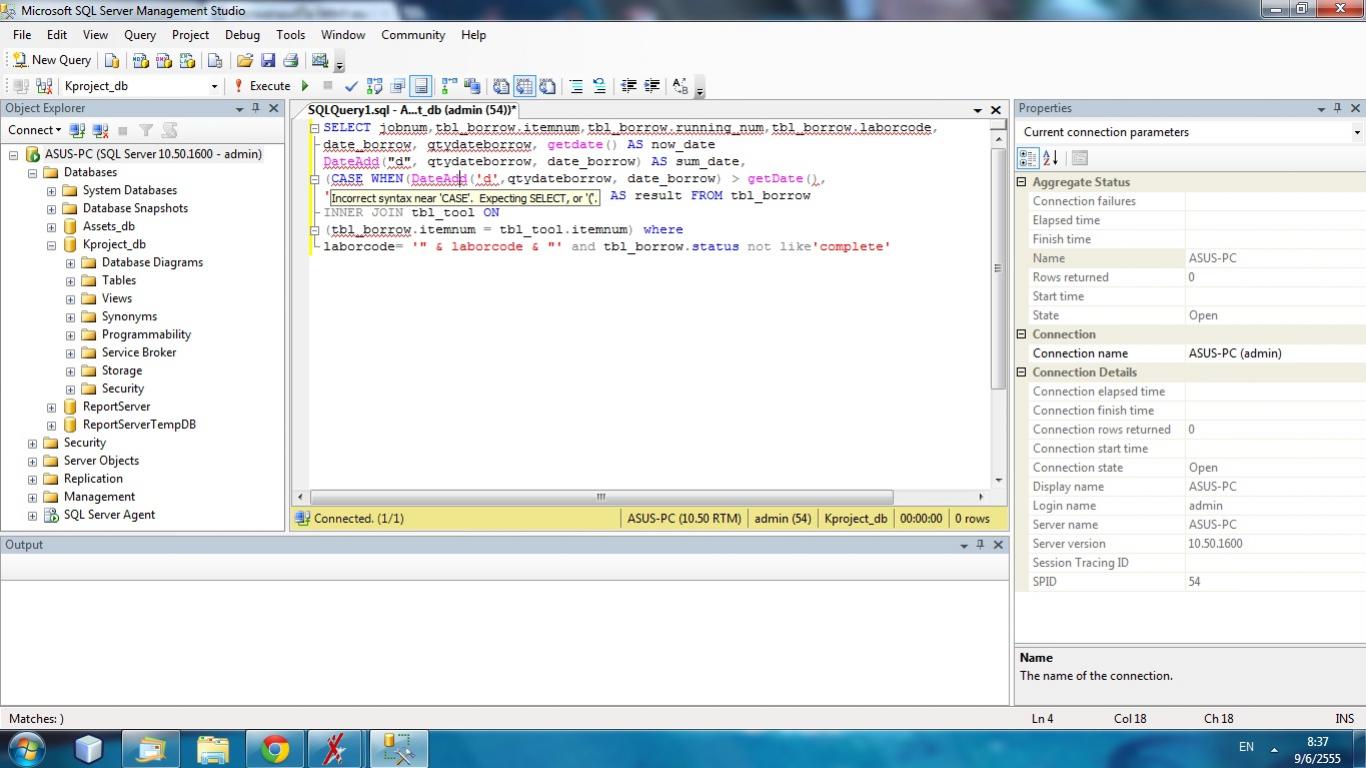Open the Current connection parameters dropdown

click(x=1357, y=132)
